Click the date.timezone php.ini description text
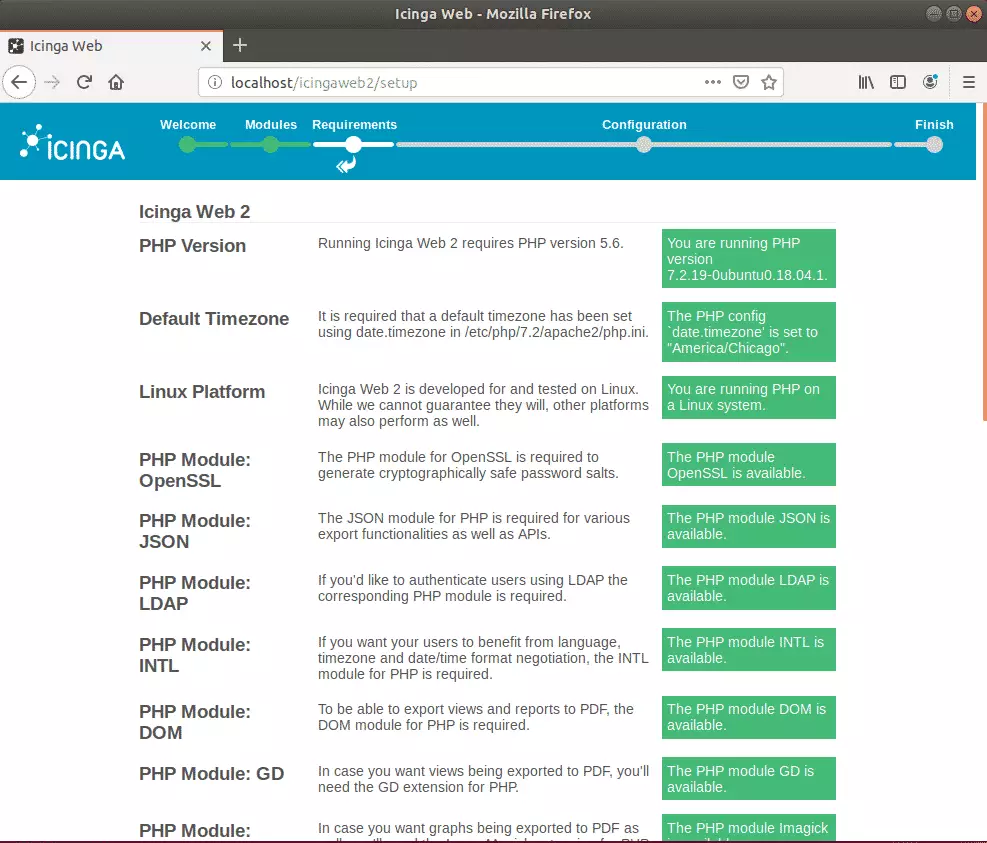 [x=483, y=324]
